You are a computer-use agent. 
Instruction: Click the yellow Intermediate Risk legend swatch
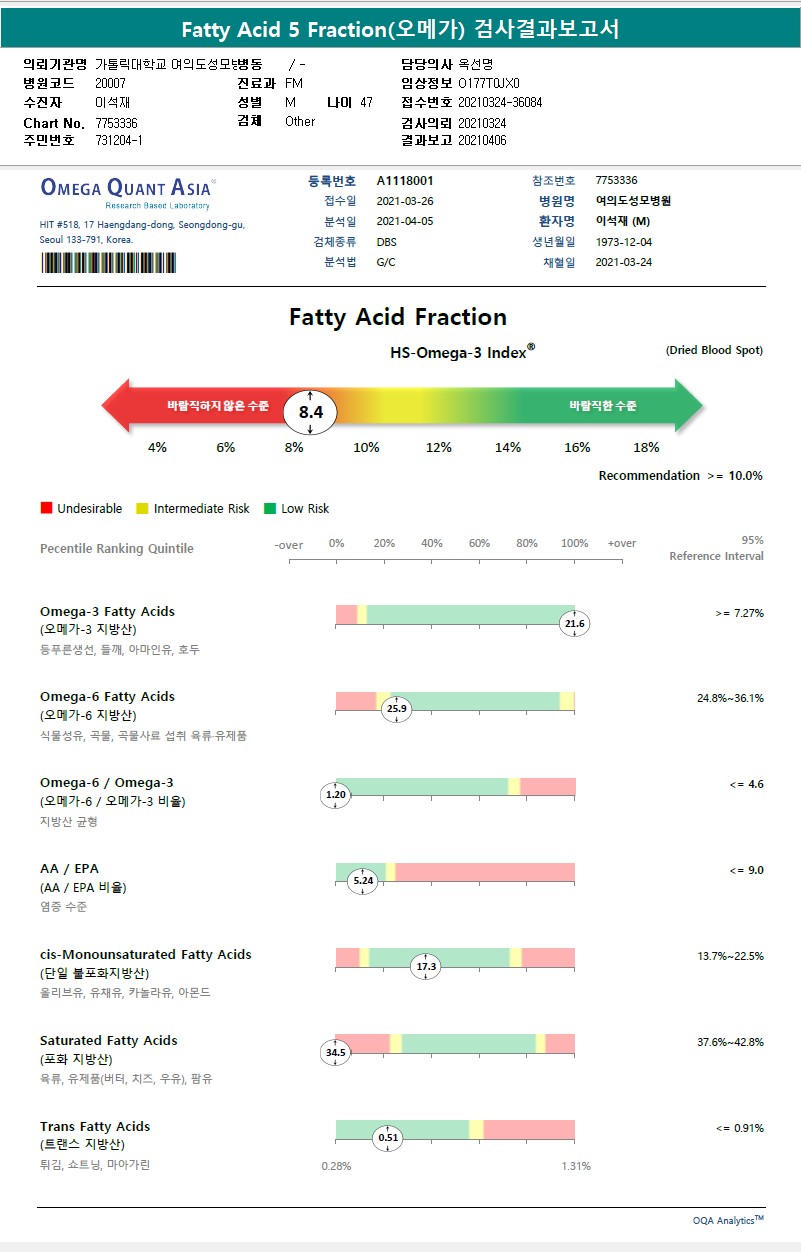click(x=142, y=509)
